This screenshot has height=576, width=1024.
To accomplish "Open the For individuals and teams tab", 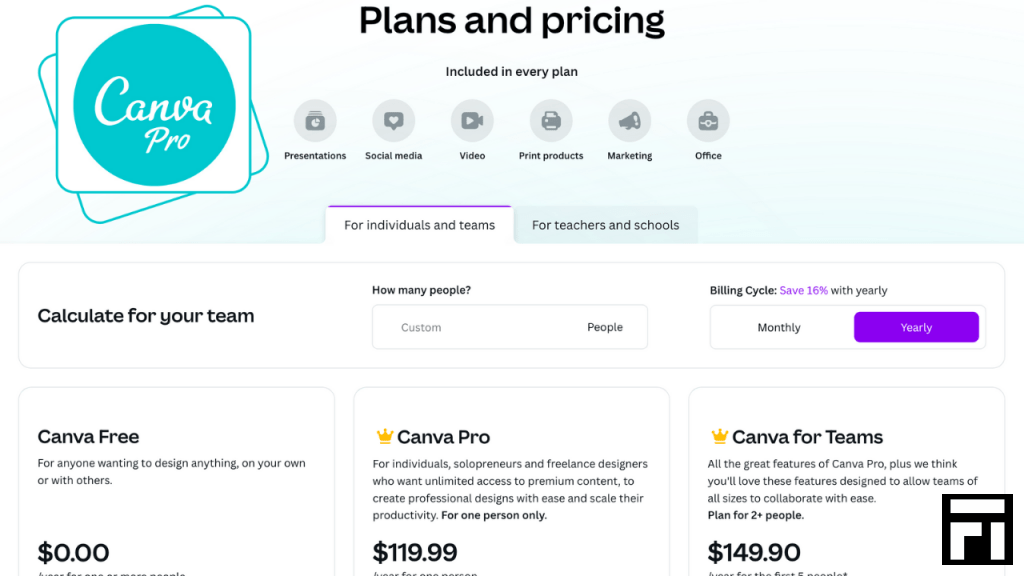I will coord(419,225).
